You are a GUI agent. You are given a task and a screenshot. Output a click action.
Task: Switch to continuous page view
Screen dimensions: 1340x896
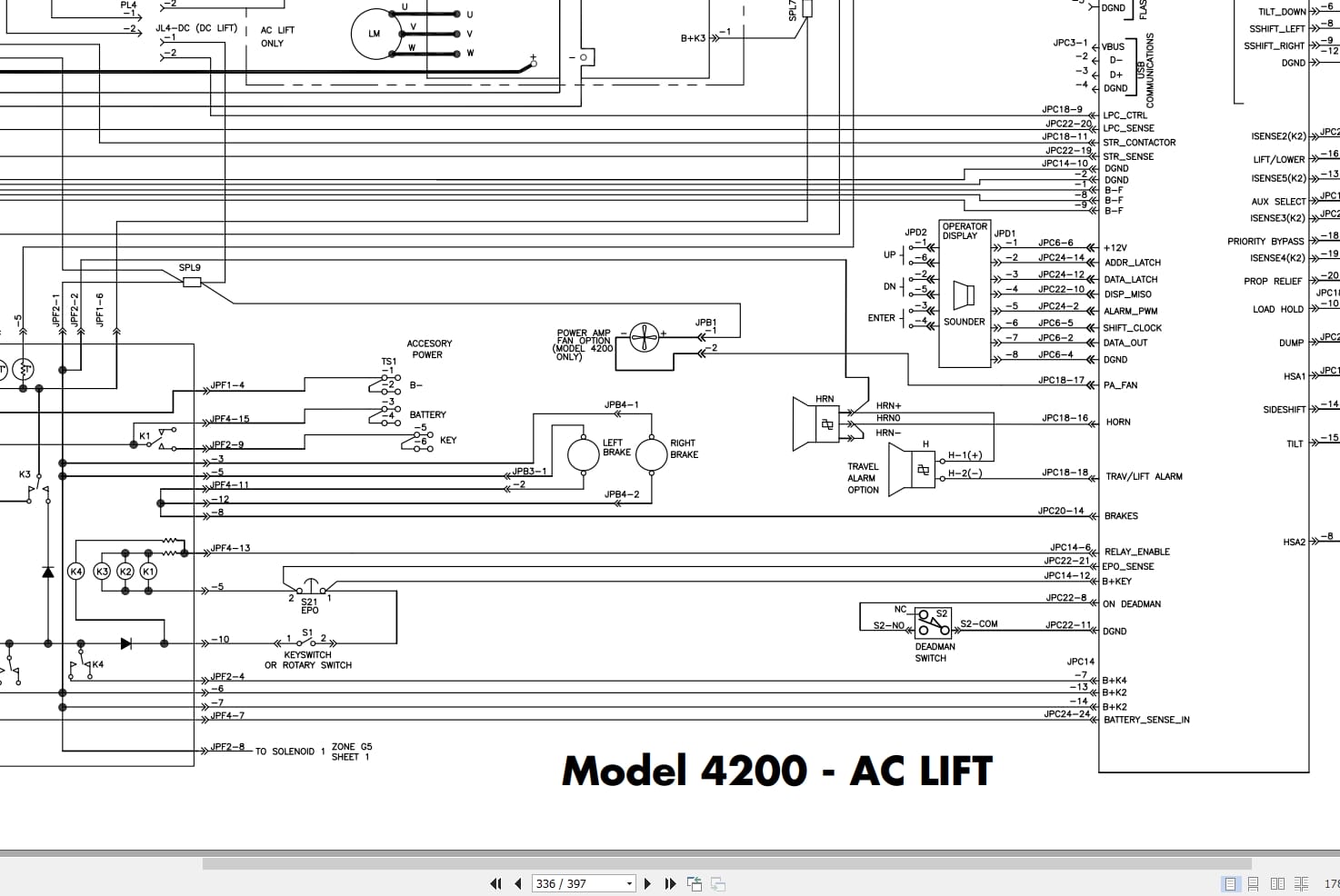click(x=1254, y=883)
